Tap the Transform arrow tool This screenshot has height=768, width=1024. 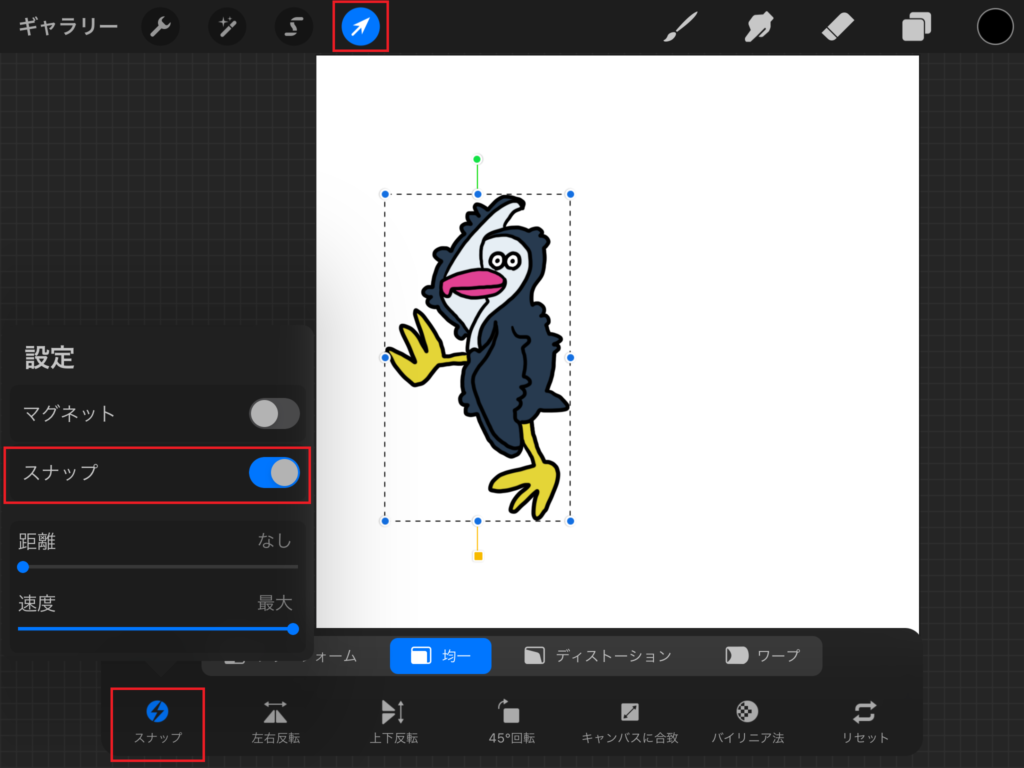tap(360, 27)
